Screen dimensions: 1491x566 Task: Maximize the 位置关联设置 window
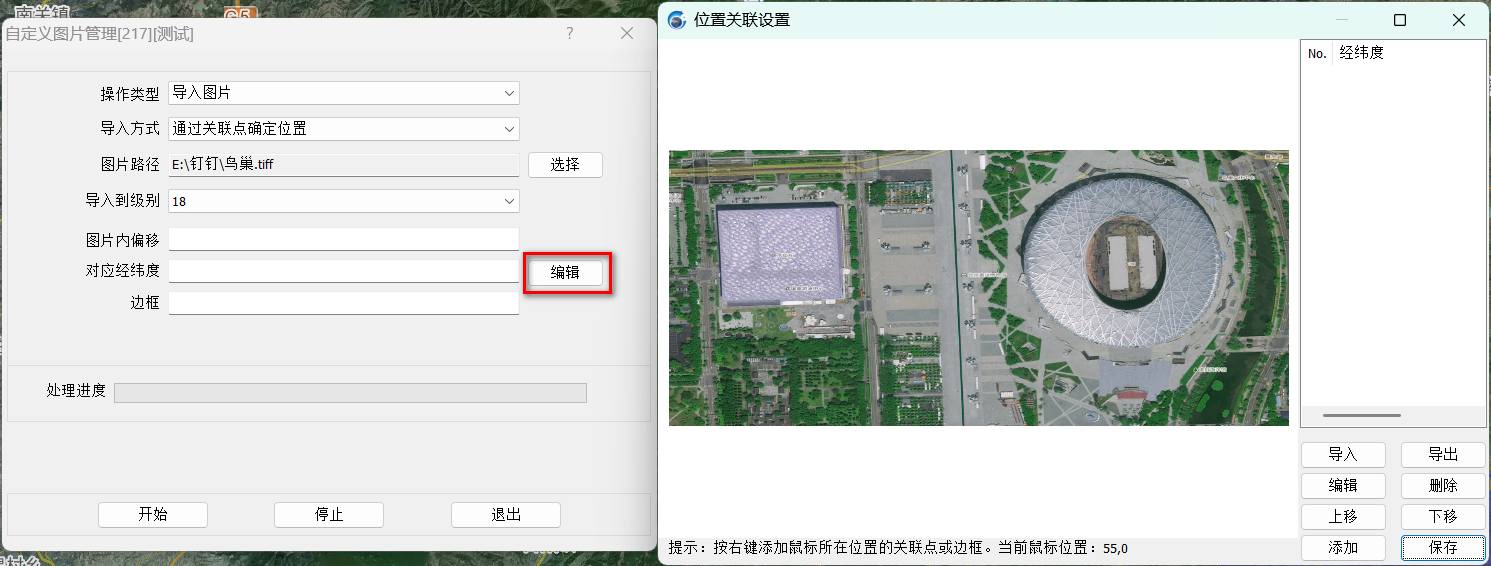pos(1400,20)
